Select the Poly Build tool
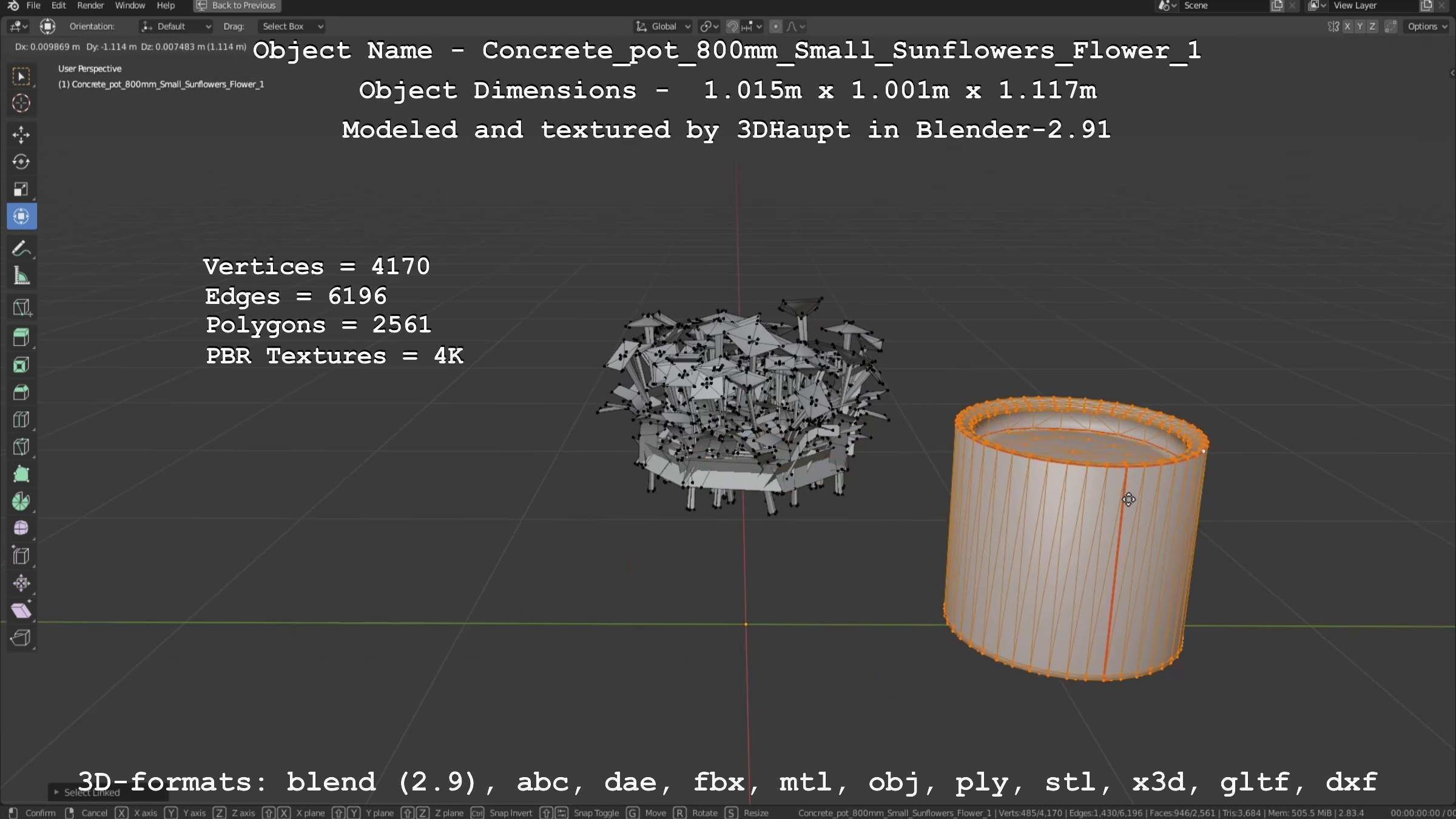1456x819 pixels. (x=21, y=474)
